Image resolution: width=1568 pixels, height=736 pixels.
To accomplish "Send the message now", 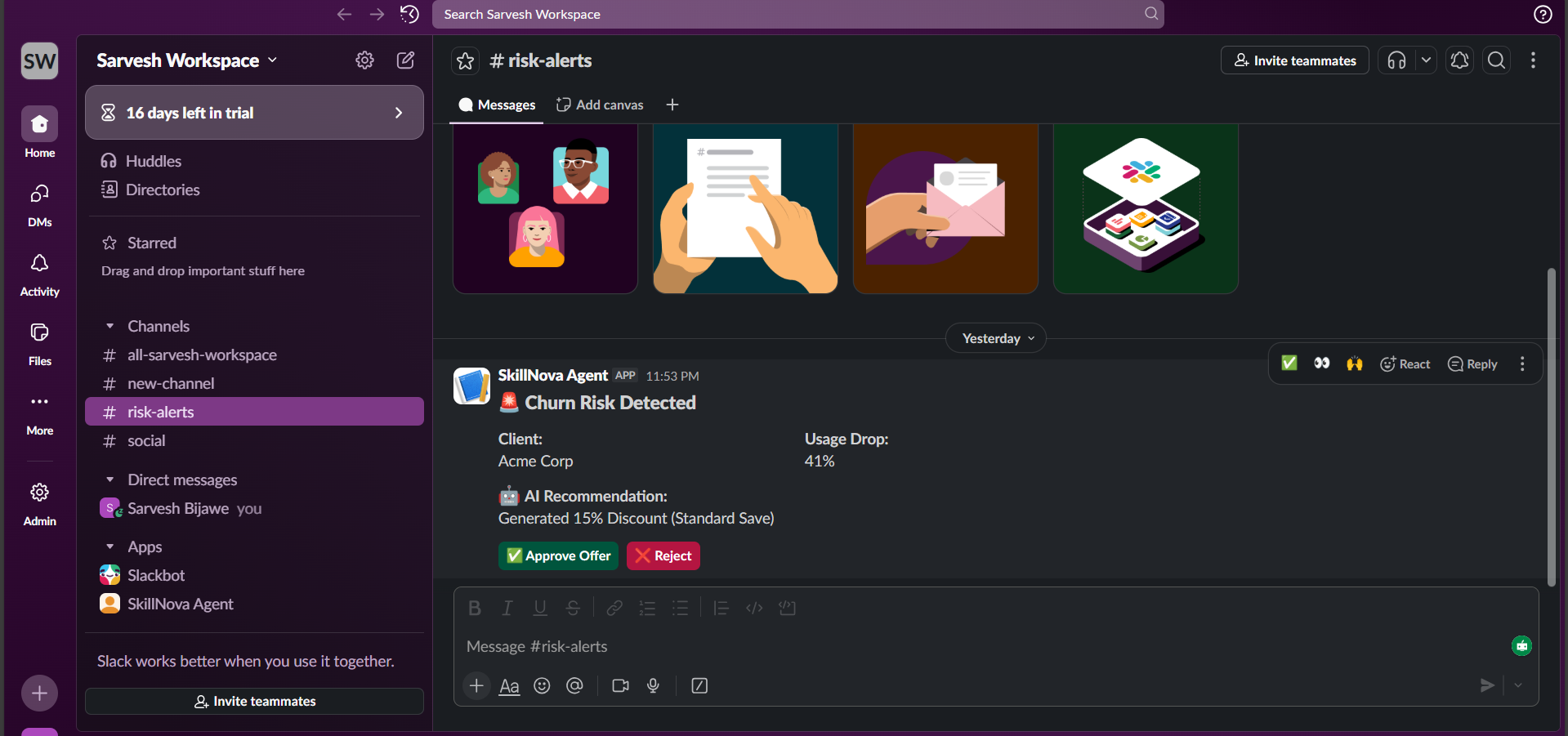I will pyautogui.click(x=1487, y=685).
